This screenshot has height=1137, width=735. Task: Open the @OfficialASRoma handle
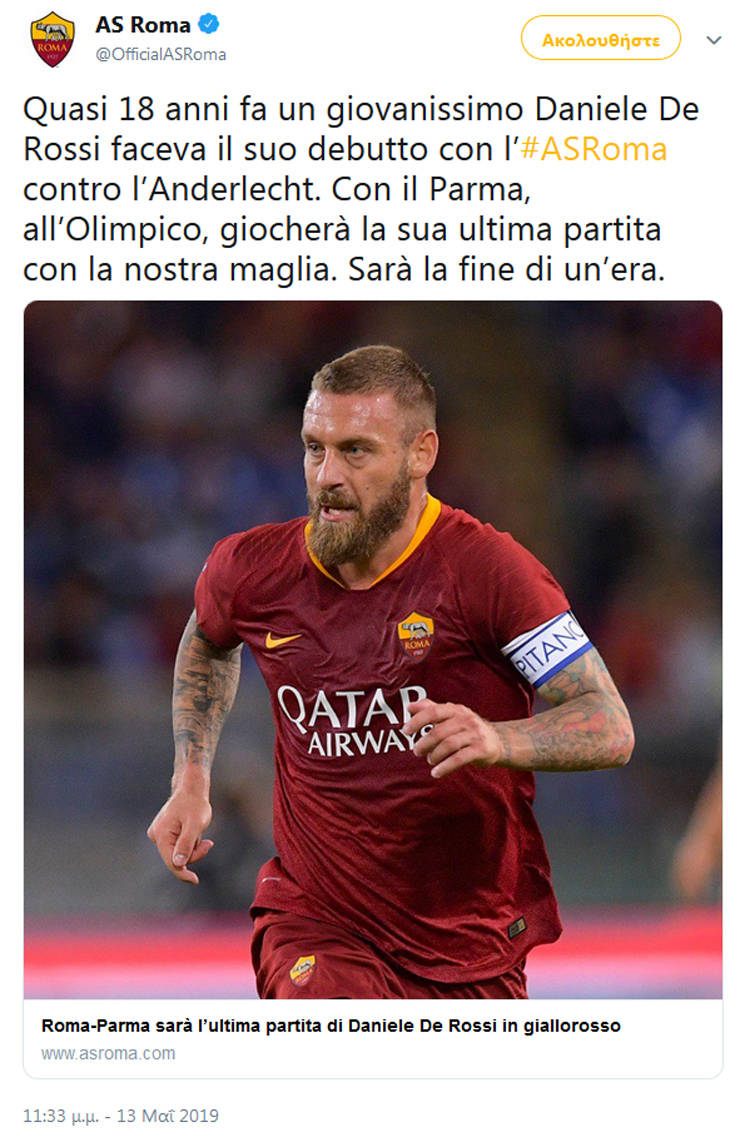point(161,54)
